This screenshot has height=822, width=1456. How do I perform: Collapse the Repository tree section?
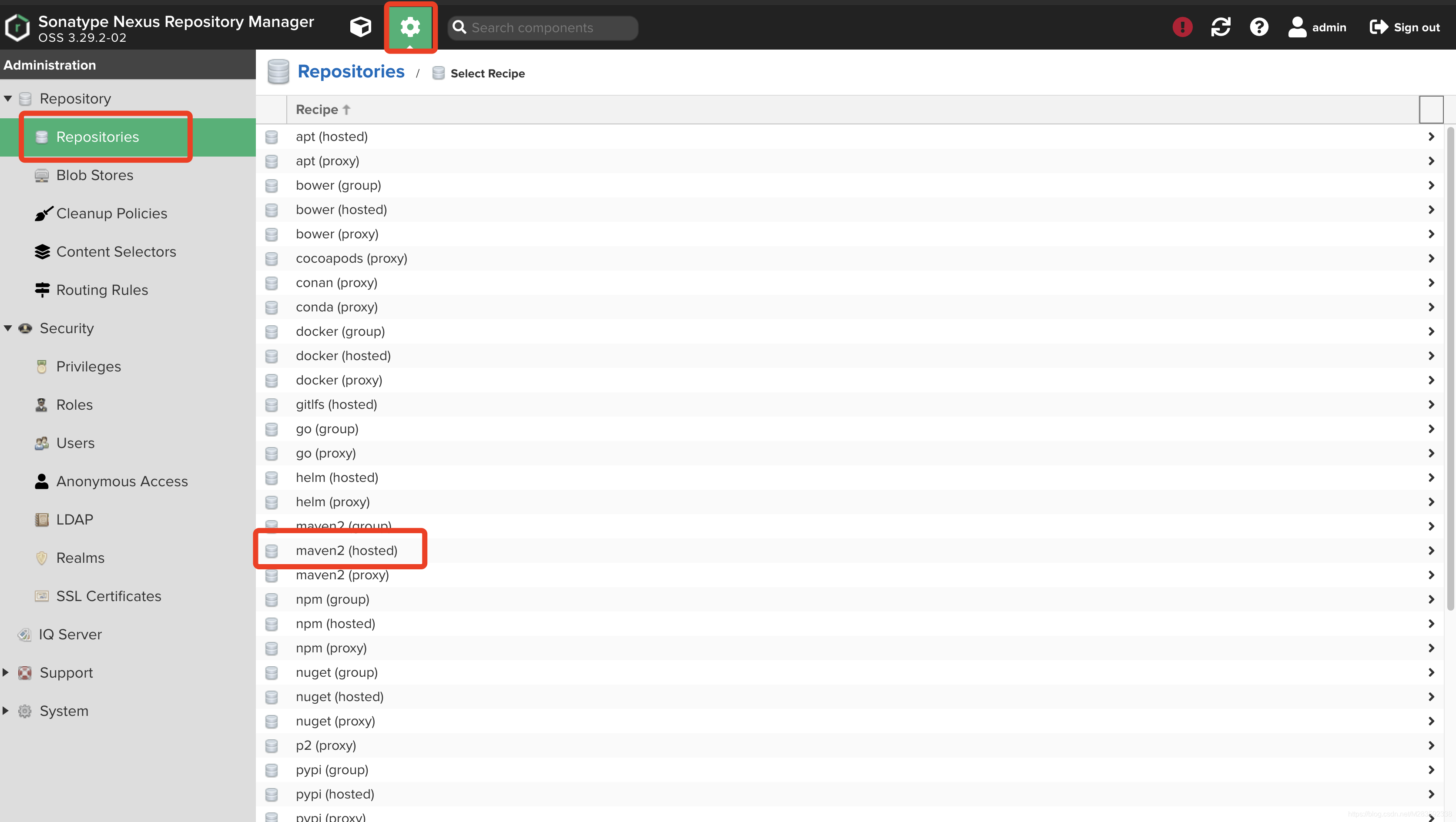[x=8, y=98]
